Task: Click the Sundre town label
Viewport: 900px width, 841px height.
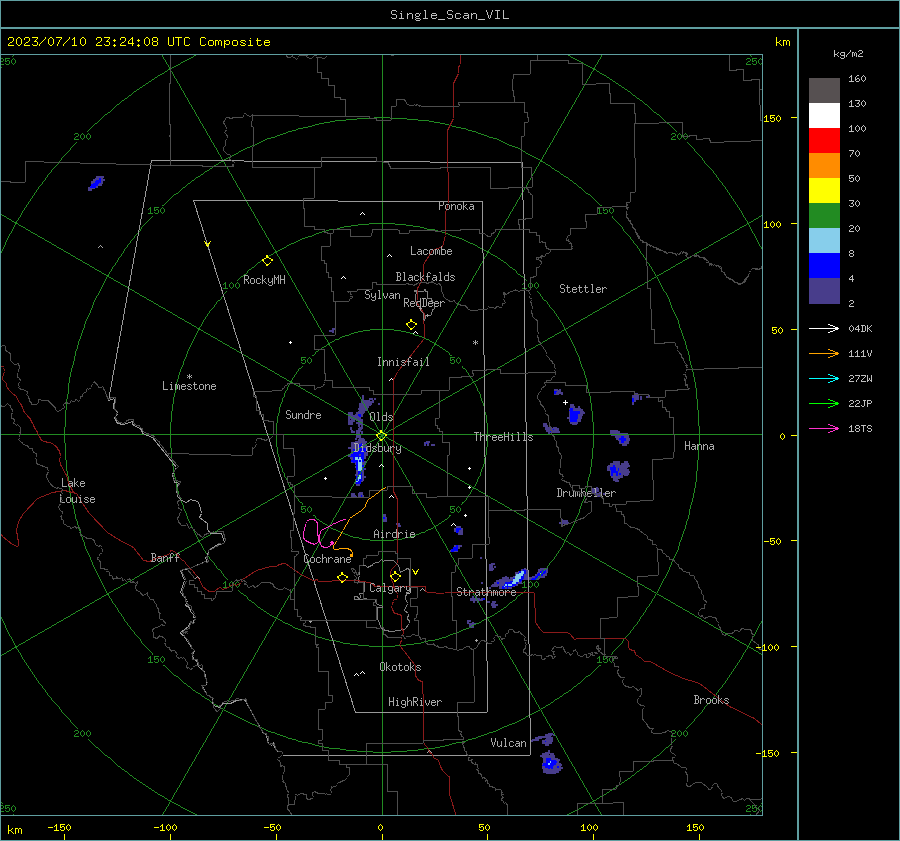Action: [x=303, y=414]
